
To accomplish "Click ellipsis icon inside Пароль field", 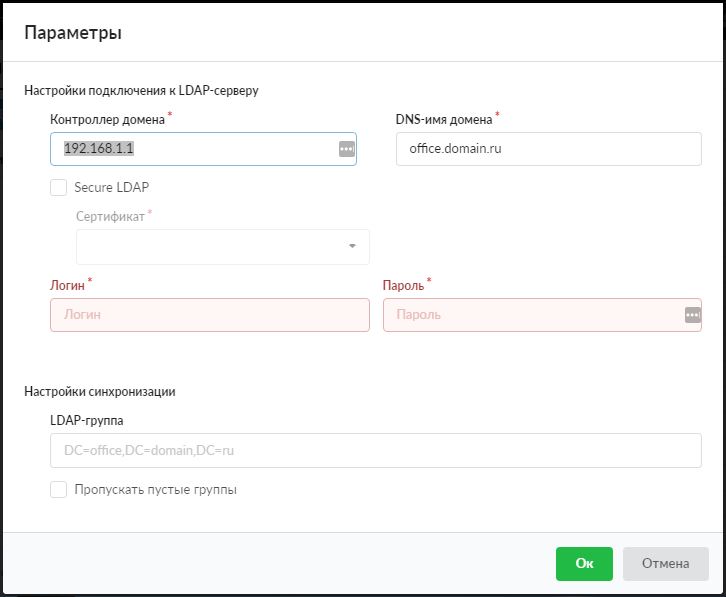I will coord(692,314).
